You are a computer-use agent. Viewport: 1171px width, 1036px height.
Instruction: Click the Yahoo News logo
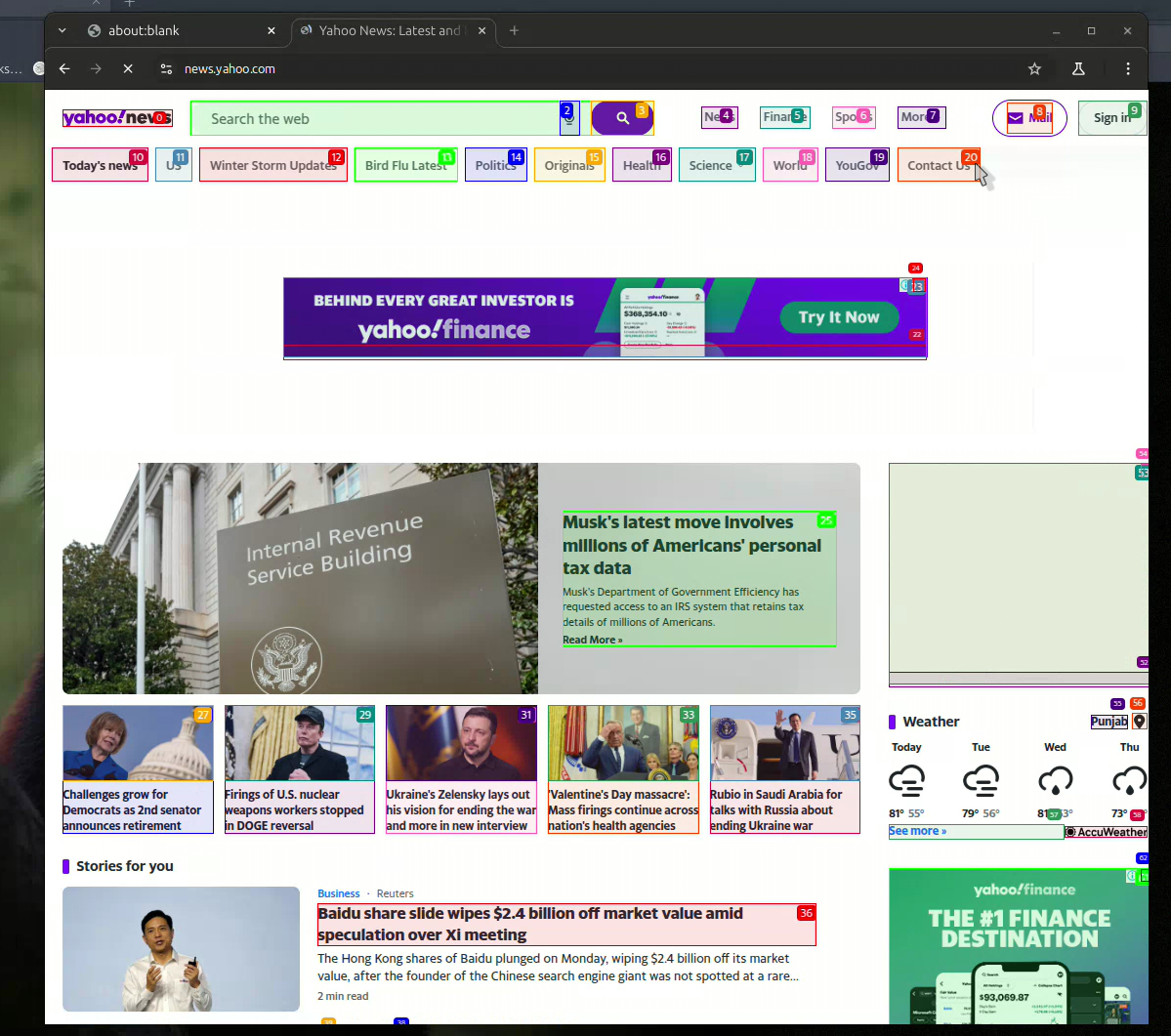click(117, 118)
